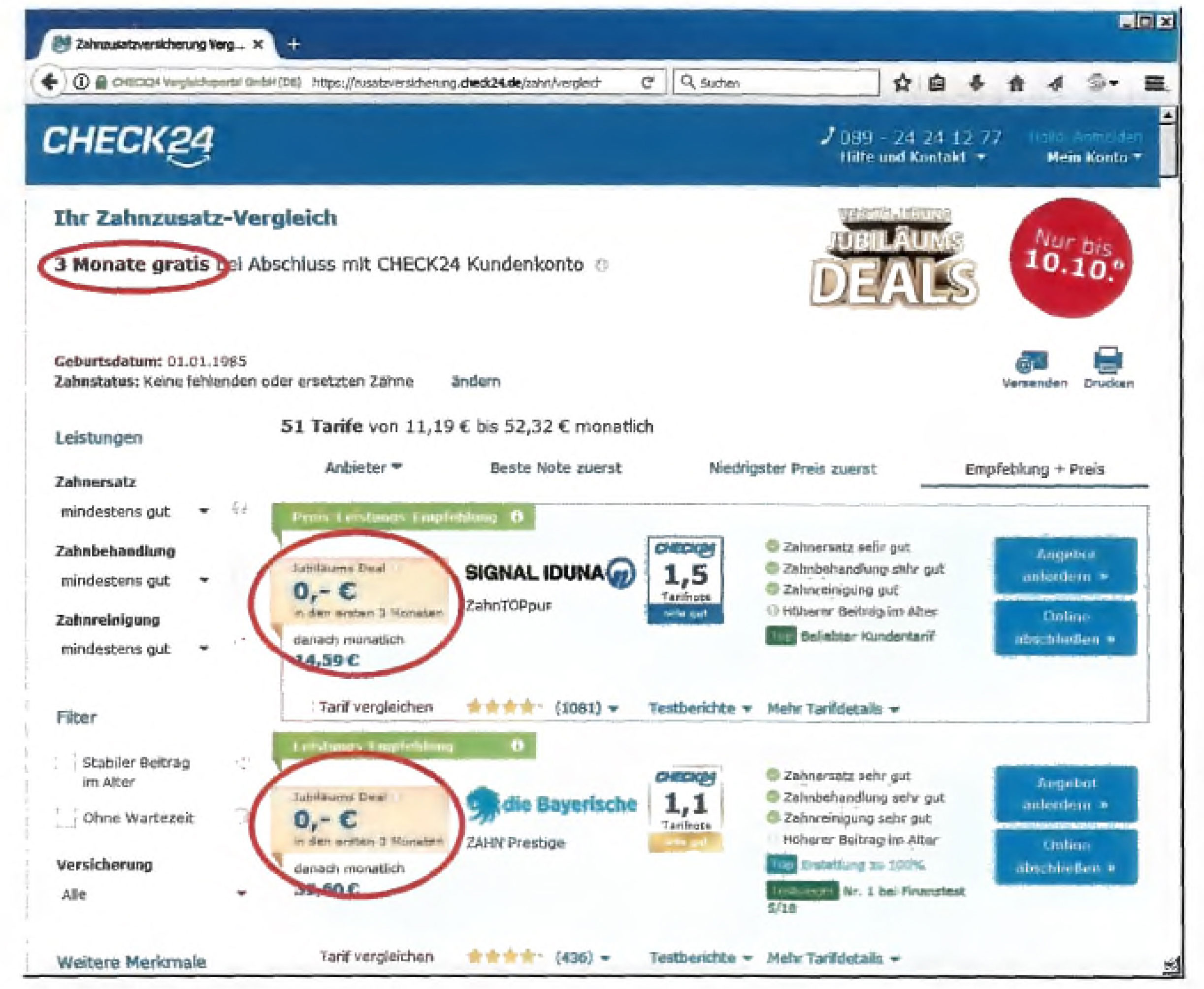This screenshot has height=989, width=1204.
Task: Click the CHECK24 Tarifnote 1,5 badge
Action: 686,580
